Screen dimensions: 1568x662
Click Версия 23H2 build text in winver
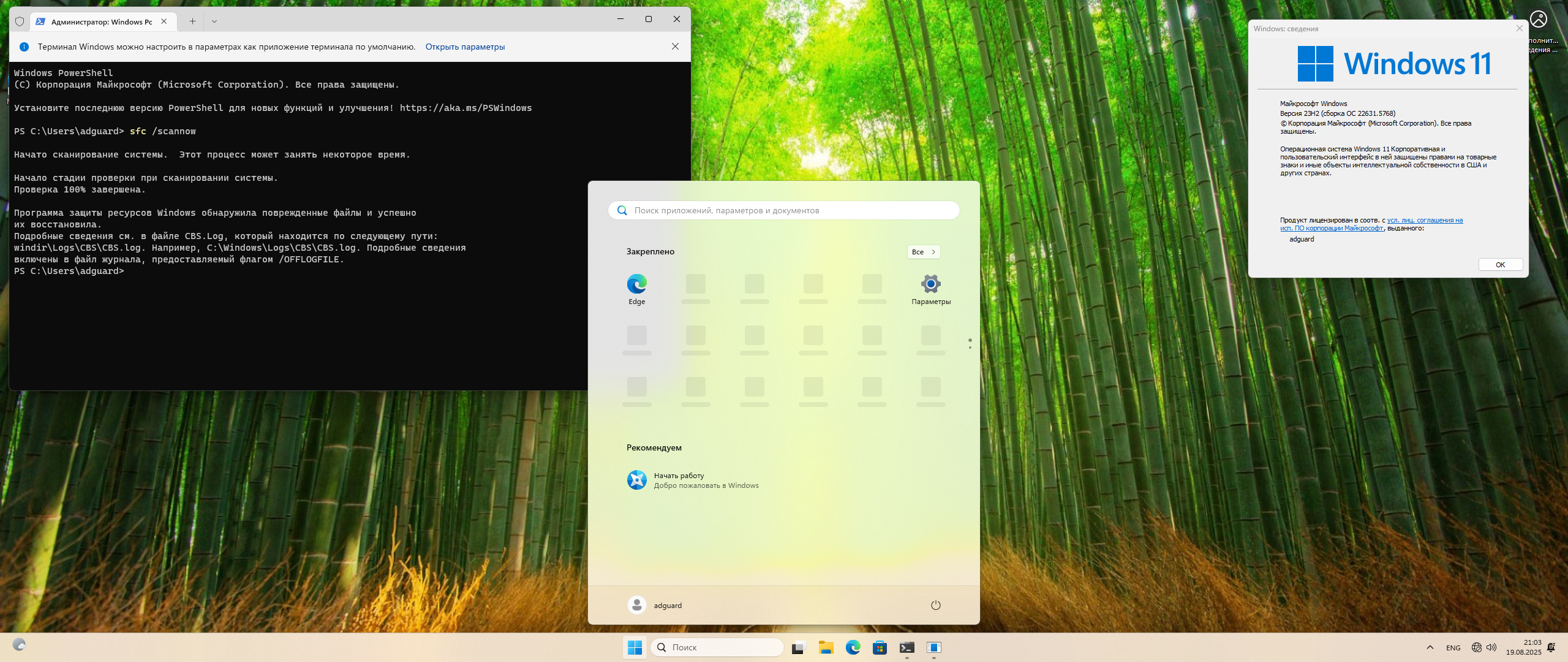1337,113
